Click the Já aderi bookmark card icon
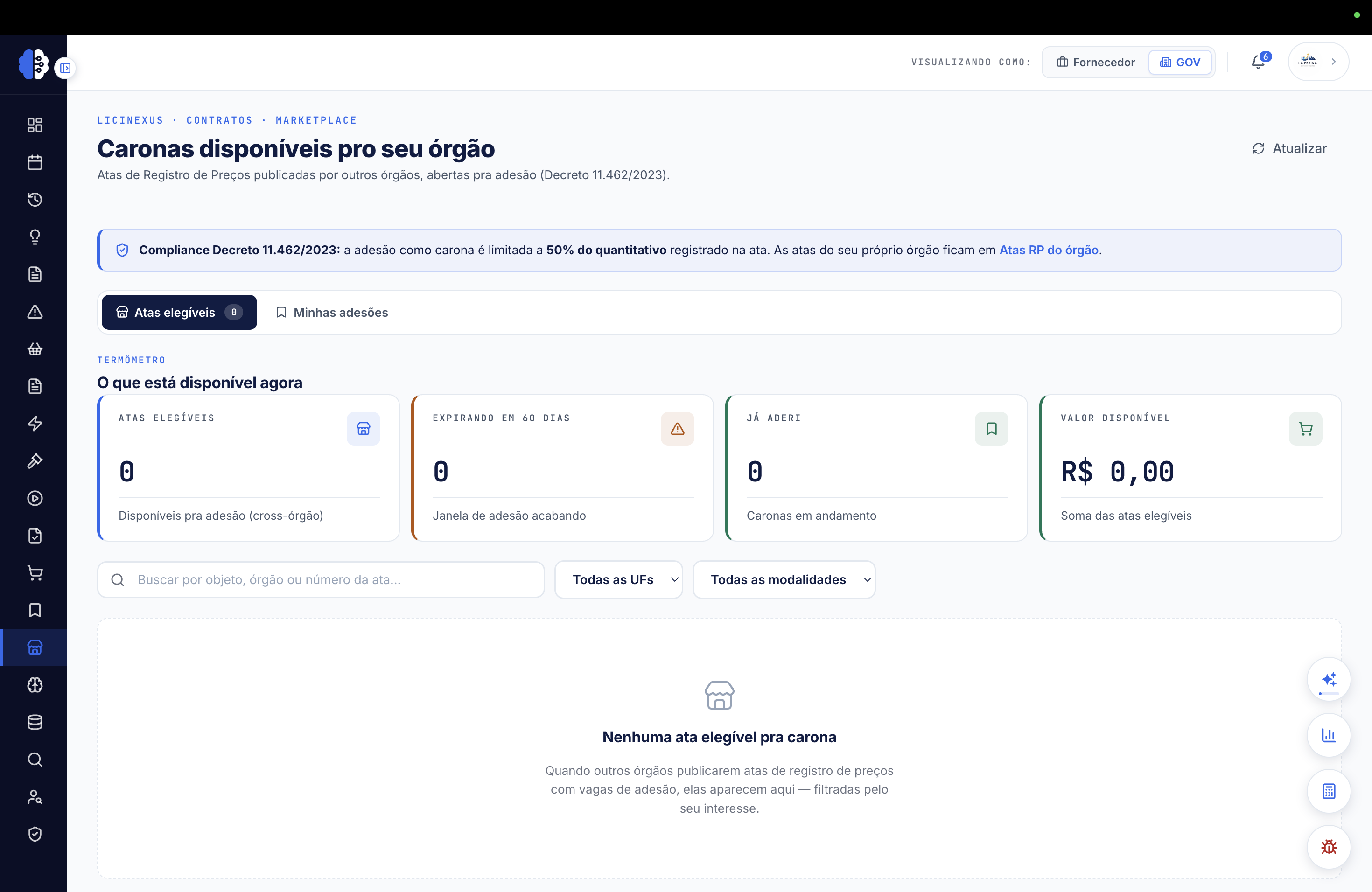Screen dimensions: 1372x892 coord(992,429)
